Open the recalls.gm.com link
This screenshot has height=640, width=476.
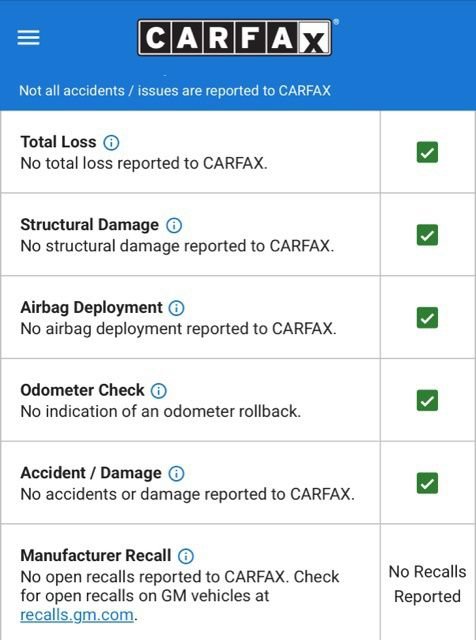click(x=77, y=615)
